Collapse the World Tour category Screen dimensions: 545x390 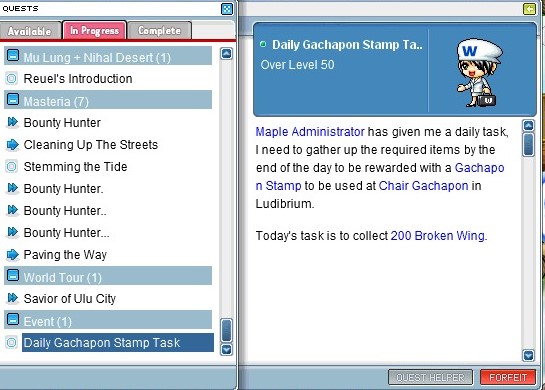click(x=13, y=275)
